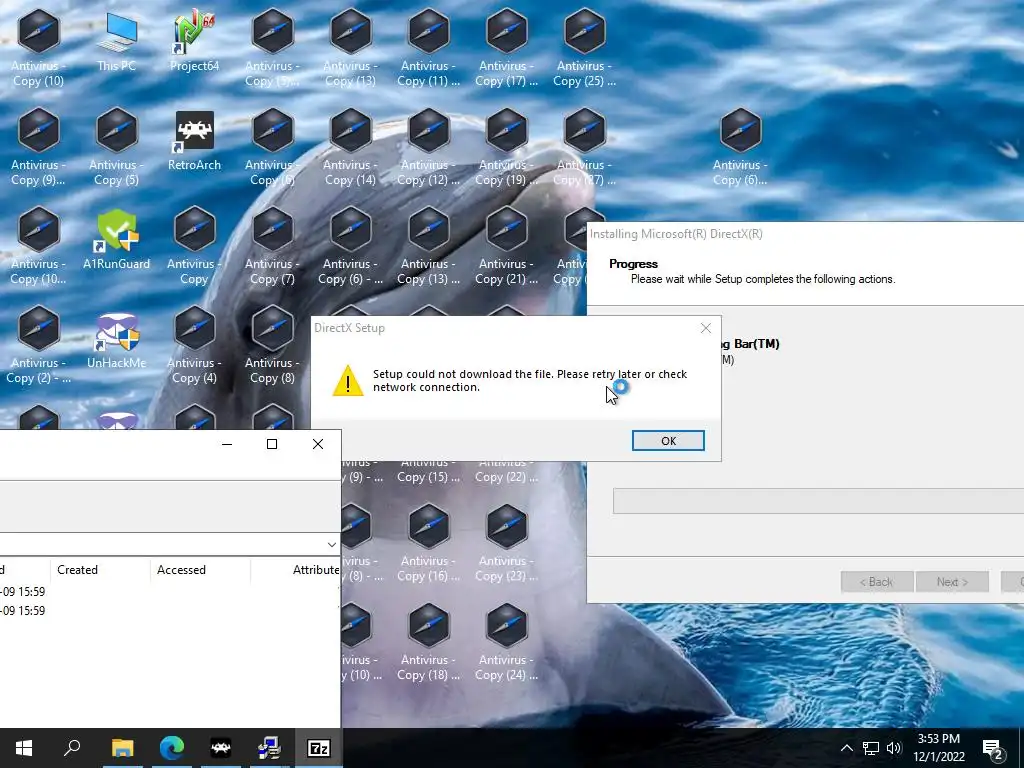Viewport: 1024px width, 768px height.
Task: Open taskbar Search
Action: (72, 748)
